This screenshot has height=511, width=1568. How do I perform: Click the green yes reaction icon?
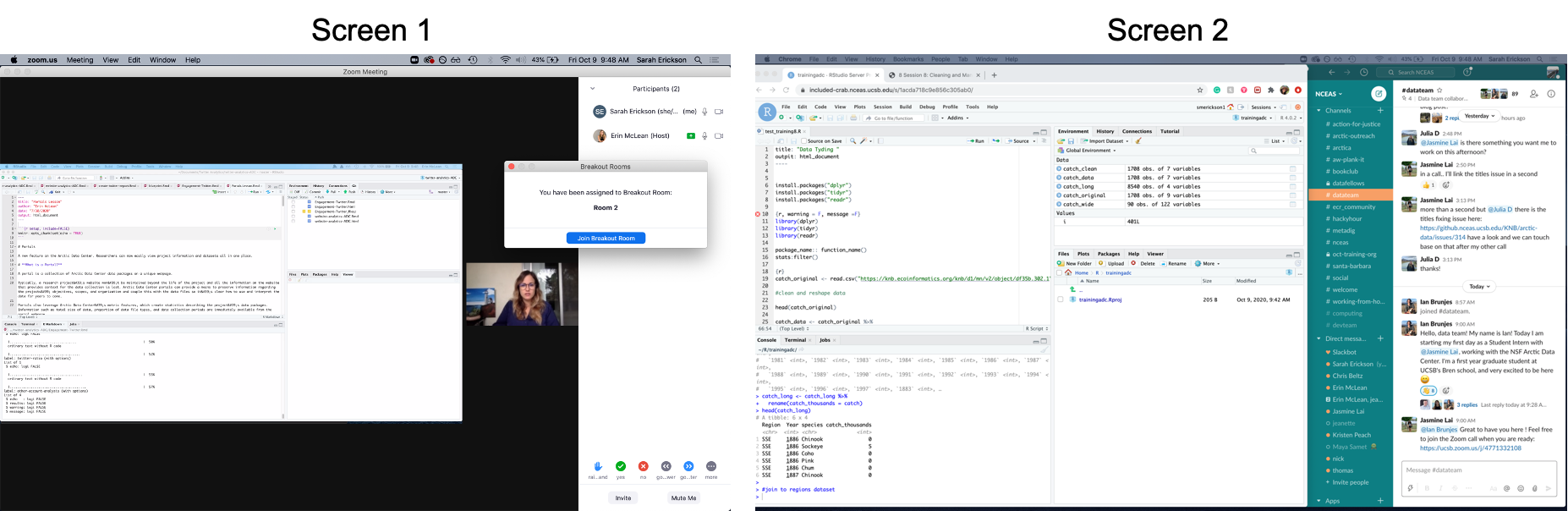point(621,466)
